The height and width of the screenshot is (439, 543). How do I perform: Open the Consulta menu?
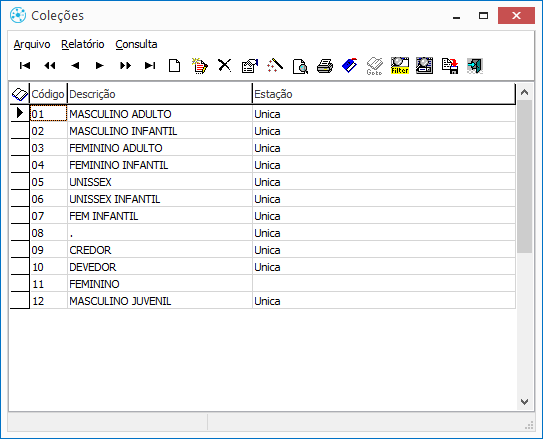point(136,44)
